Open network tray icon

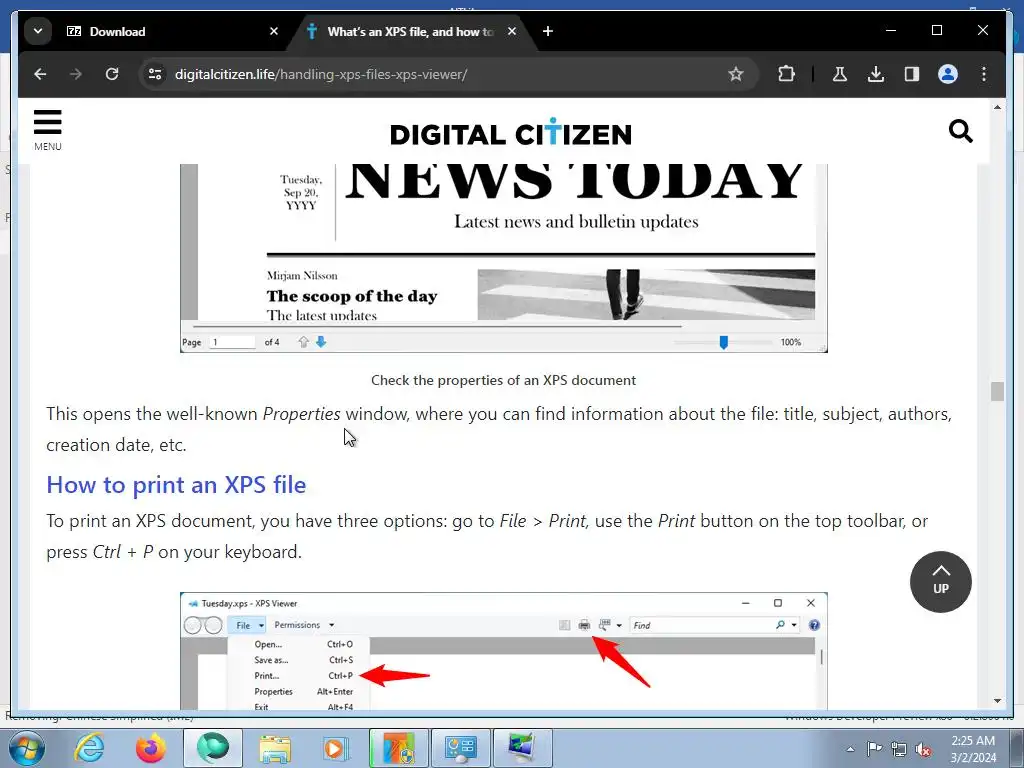(x=899, y=748)
